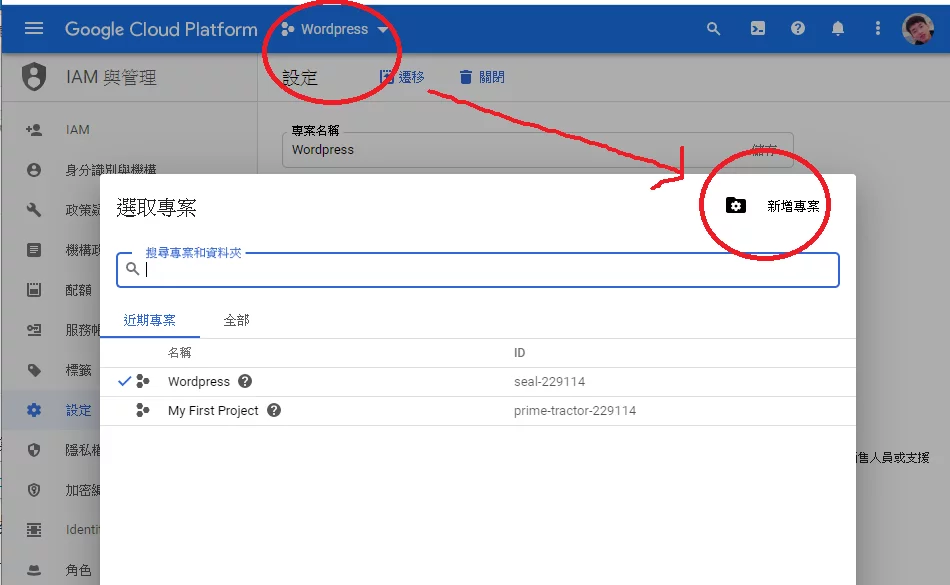Open the IAM sidebar item

point(78,130)
